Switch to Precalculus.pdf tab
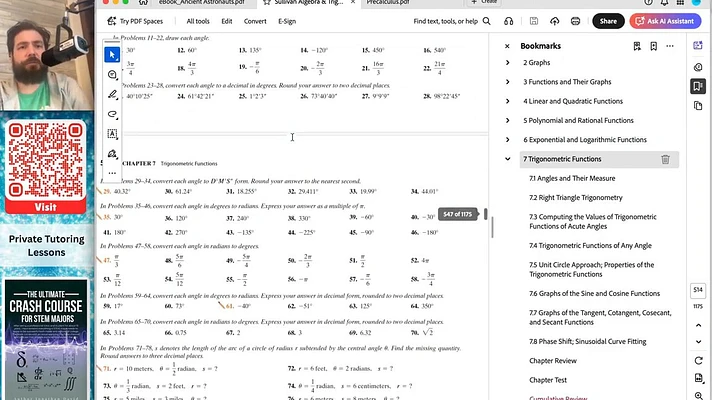 coord(388,2)
